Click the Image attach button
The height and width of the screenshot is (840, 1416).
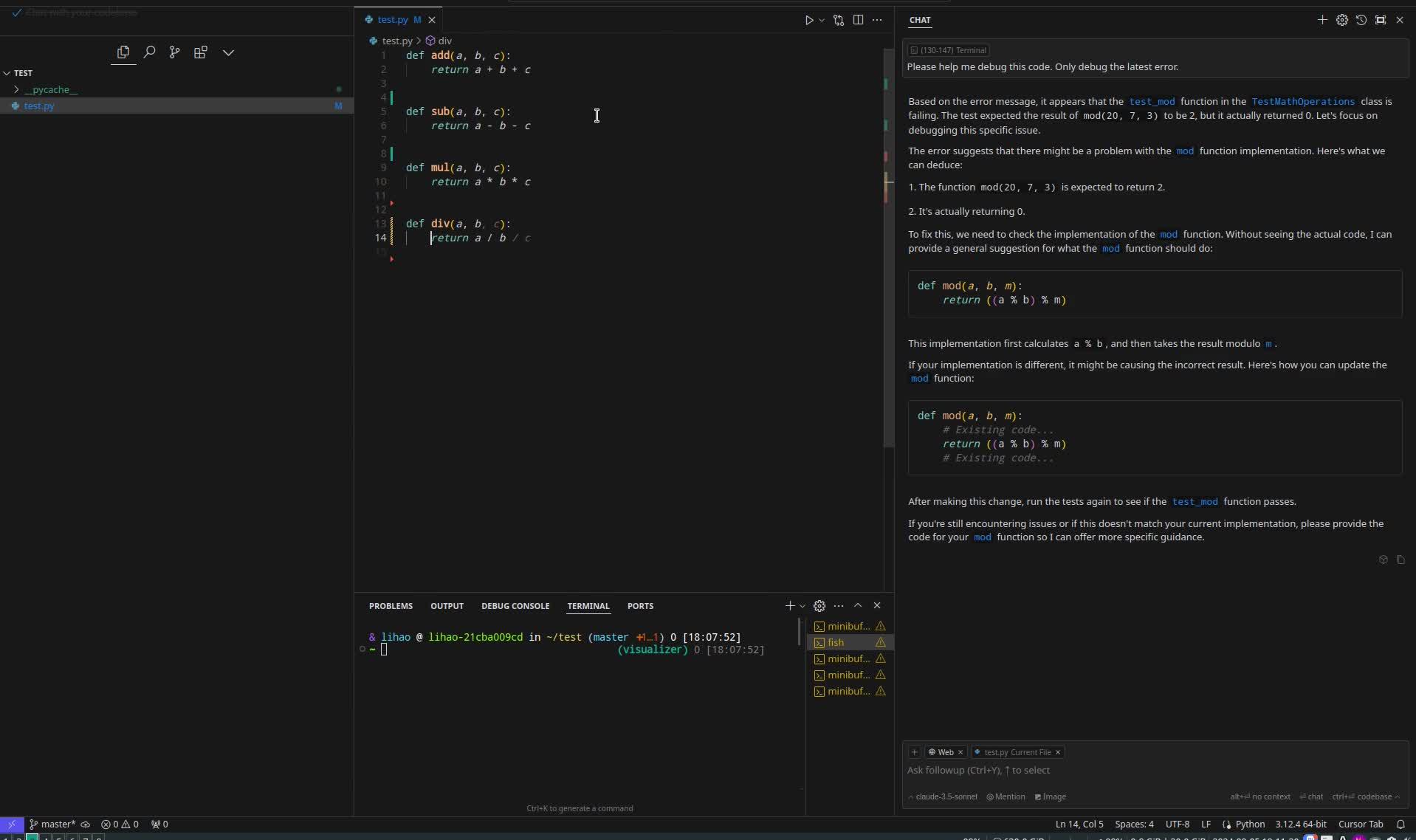pos(1050,797)
